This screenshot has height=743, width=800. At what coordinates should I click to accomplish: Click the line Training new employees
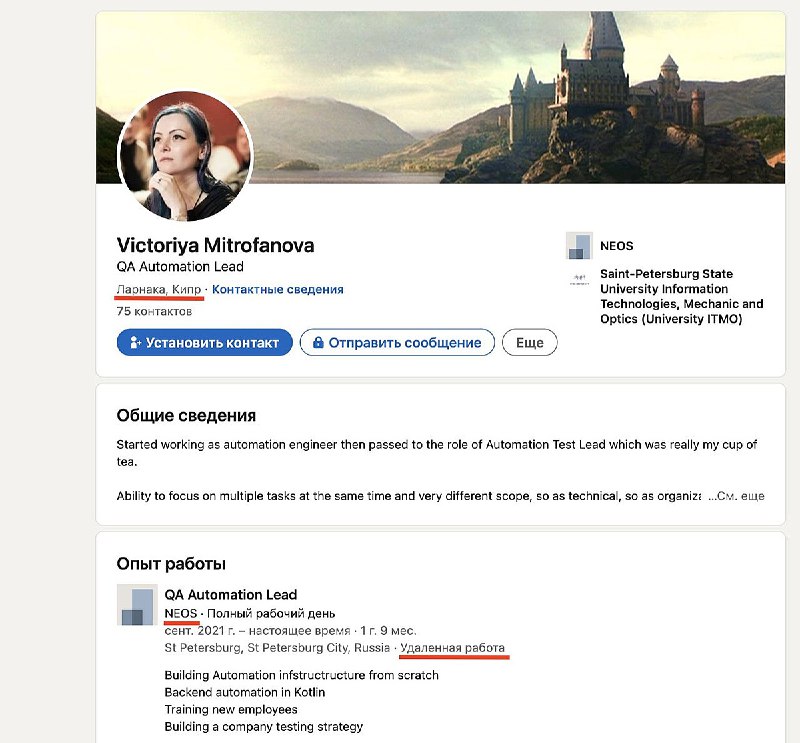point(231,709)
